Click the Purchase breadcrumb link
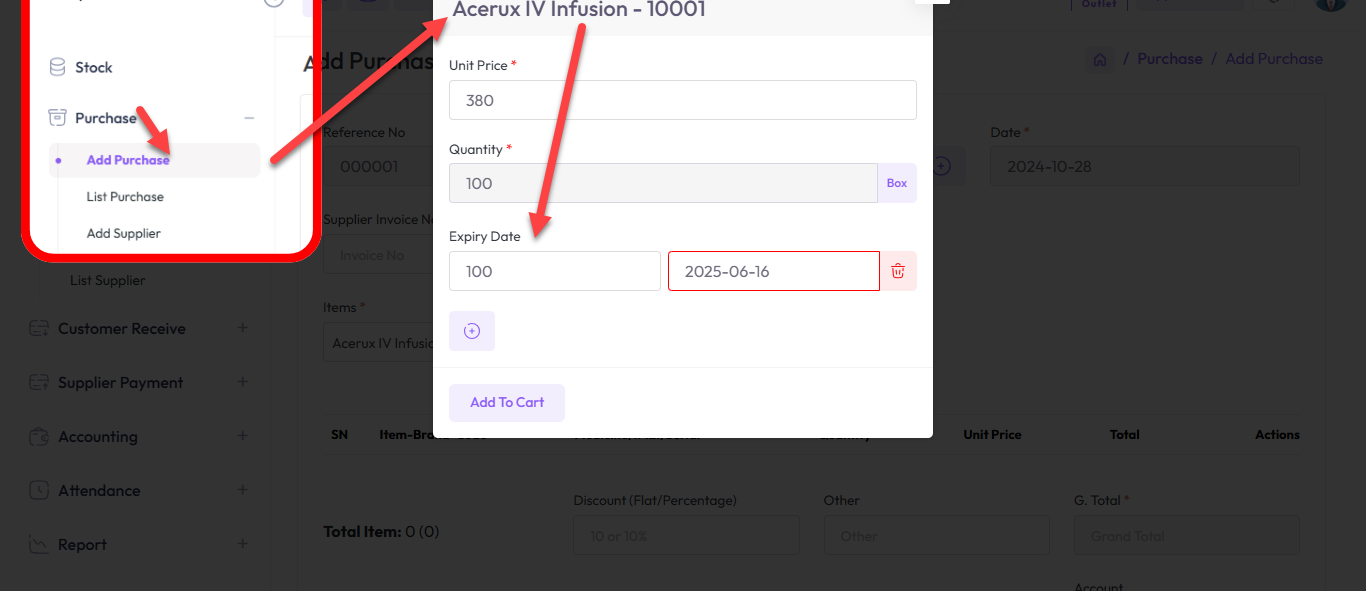 pyautogui.click(x=1169, y=59)
